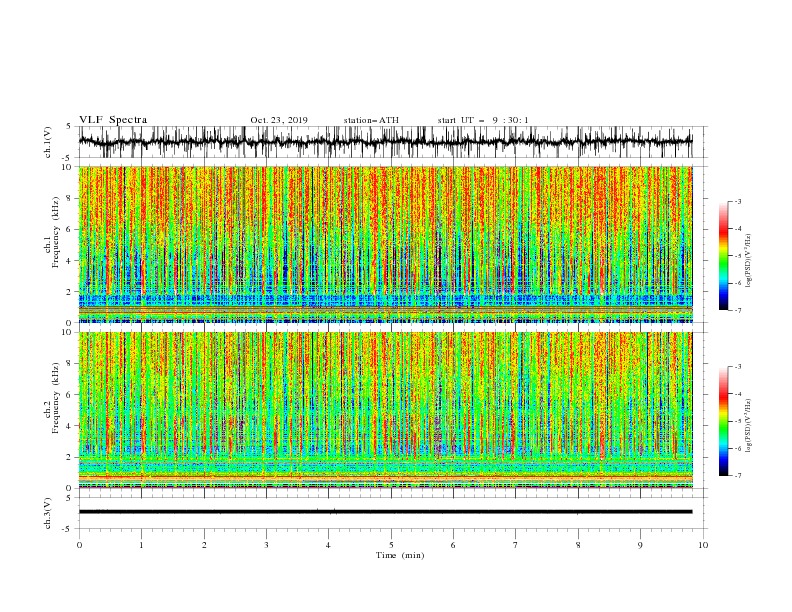Click the 'ch.1(V)' waveform axis label
Screen dimensions: 792x612
(x=48, y=142)
